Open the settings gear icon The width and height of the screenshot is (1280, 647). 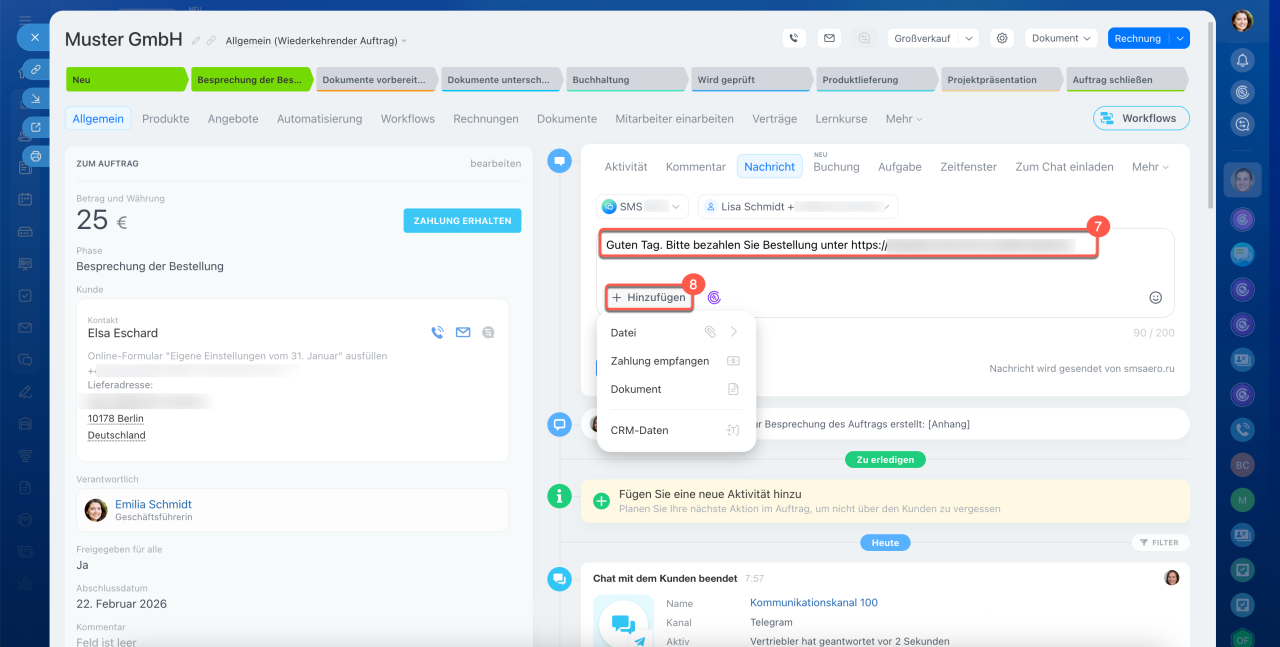pos(1001,38)
